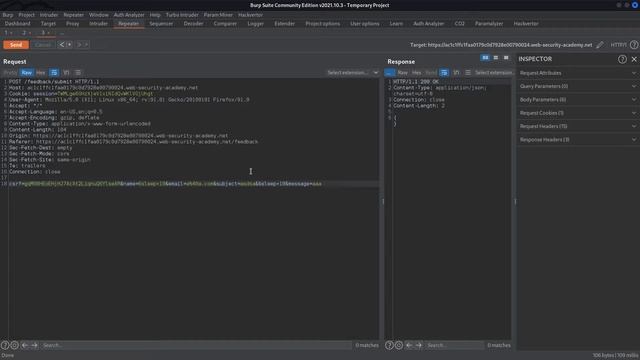Open Turbo Intruder menu

pos(182,15)
